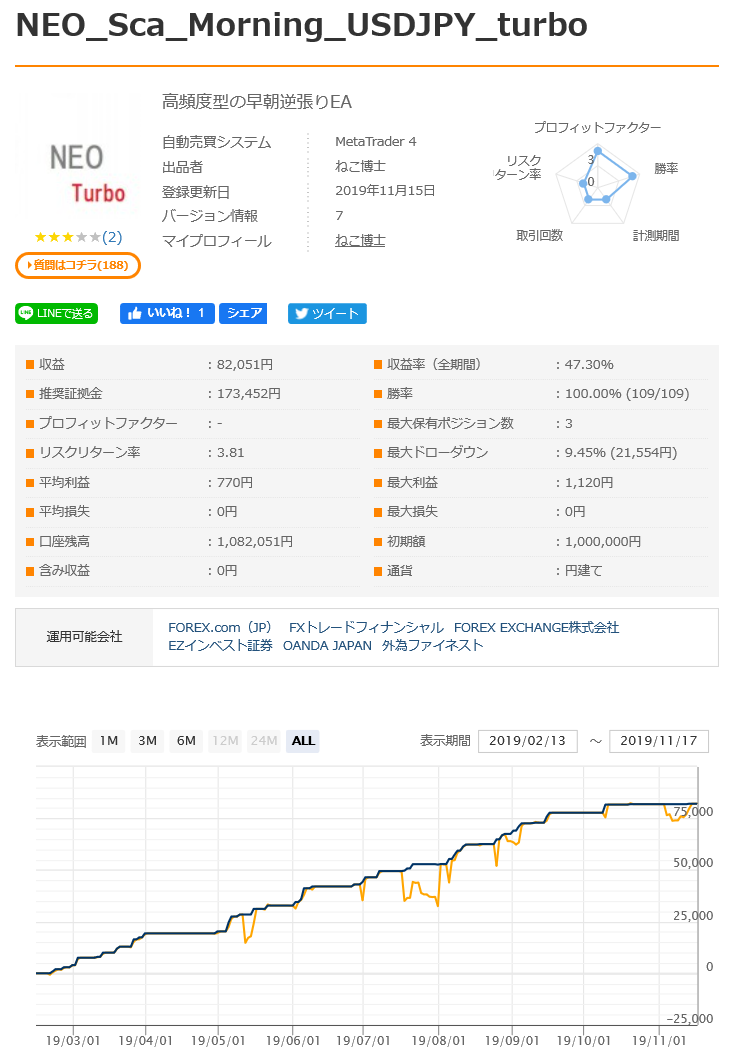Click the 最大保有ポジション数 label

coord(450,423)
